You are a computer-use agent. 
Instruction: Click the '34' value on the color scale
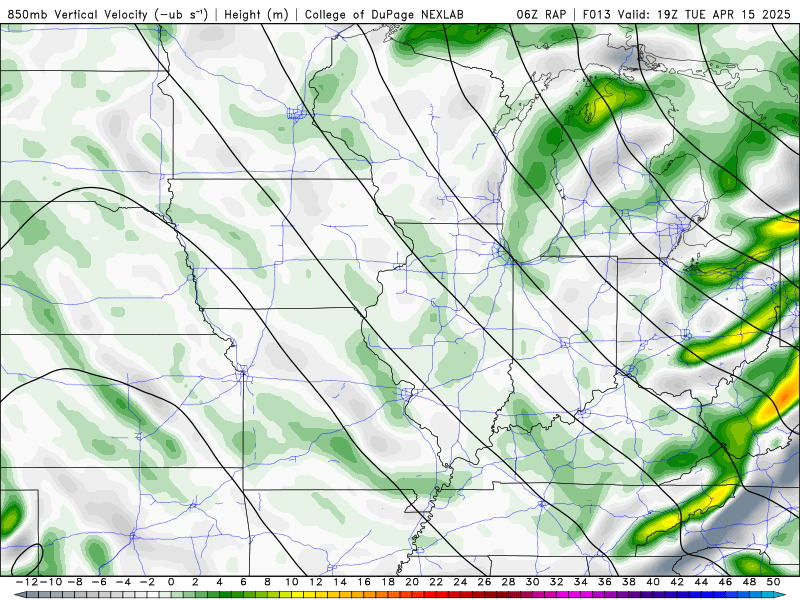point(581,582)
